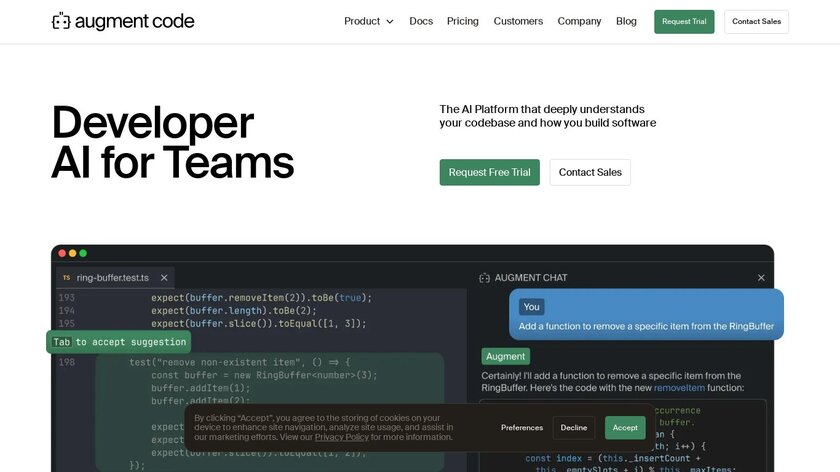Expand the Product dropdown chevron

(x=390, y=22)
